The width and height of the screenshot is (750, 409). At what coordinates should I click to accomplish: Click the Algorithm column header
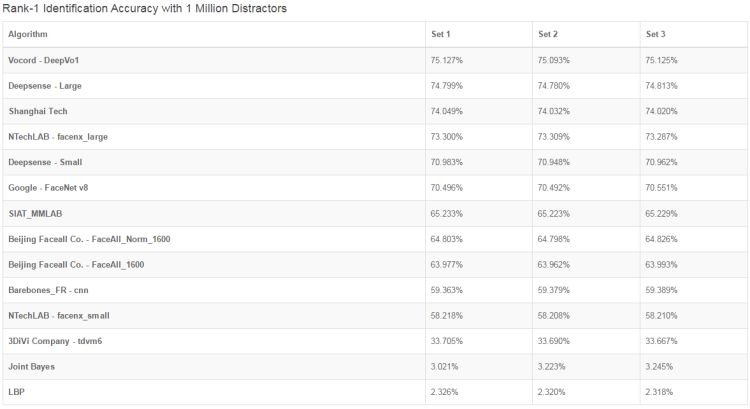click(28, 34)
